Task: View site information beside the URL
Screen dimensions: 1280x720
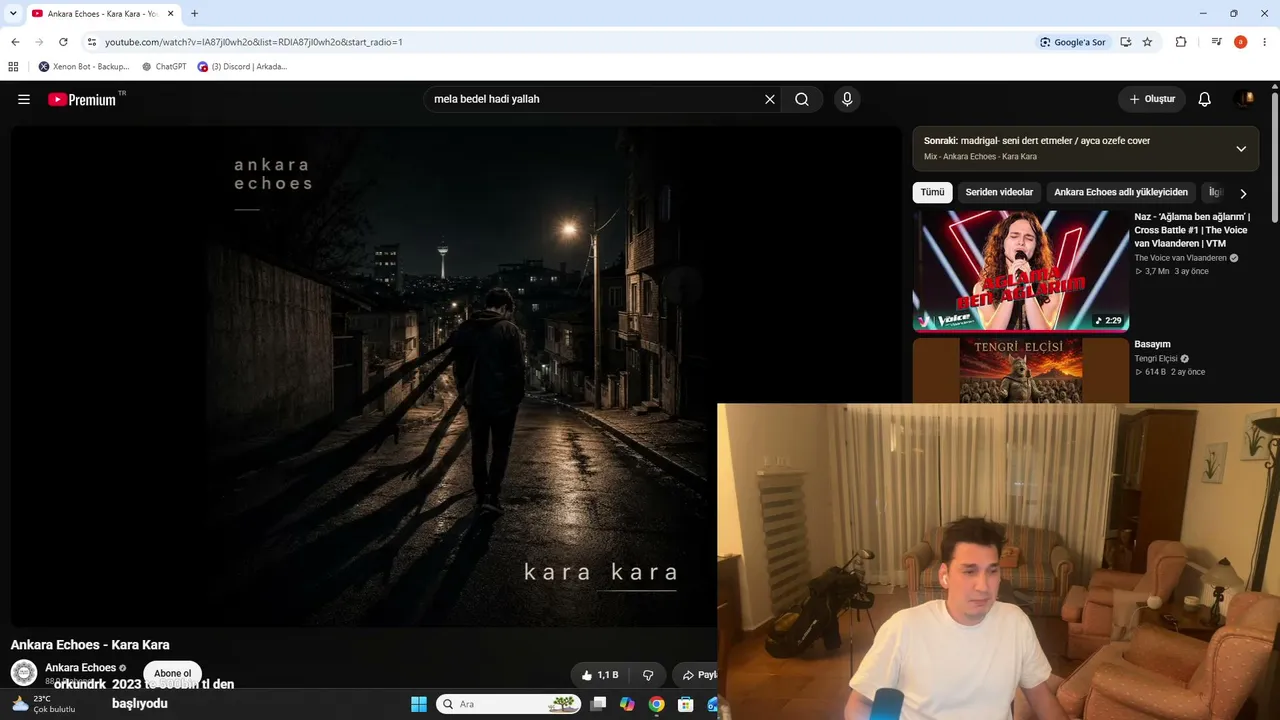Action: click(x=92, y=42)
